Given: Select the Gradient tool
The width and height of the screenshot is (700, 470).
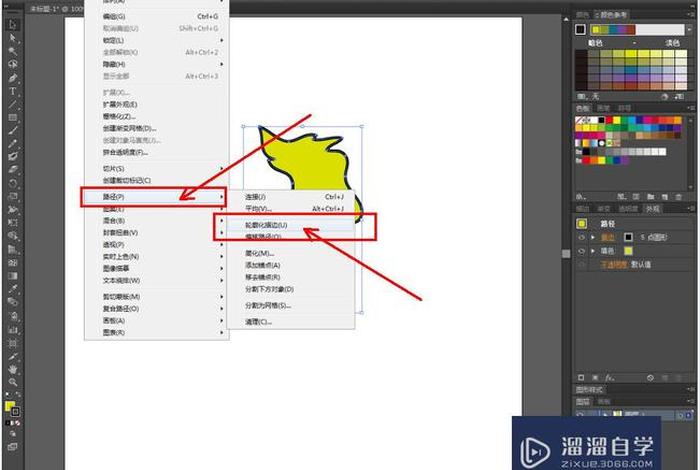Looking at the screenshot, I should coord(12,276).
